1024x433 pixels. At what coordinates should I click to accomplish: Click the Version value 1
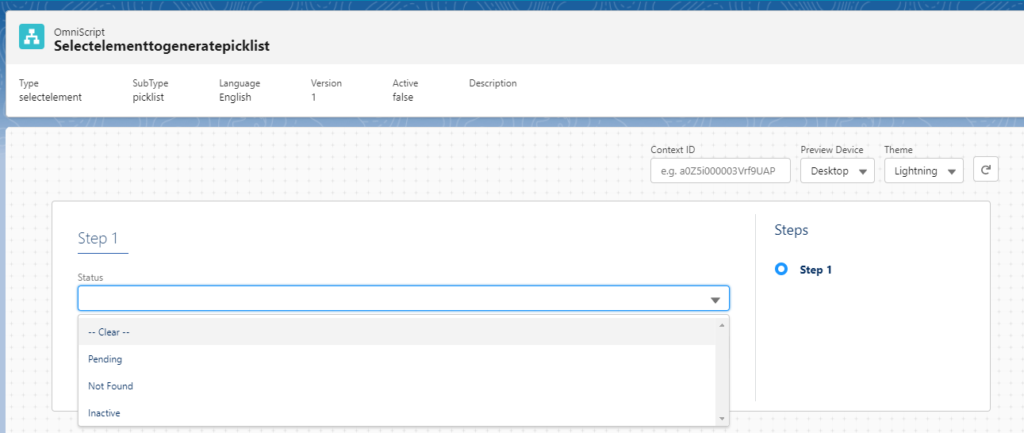pyautogui.click(x=313, y=97)
